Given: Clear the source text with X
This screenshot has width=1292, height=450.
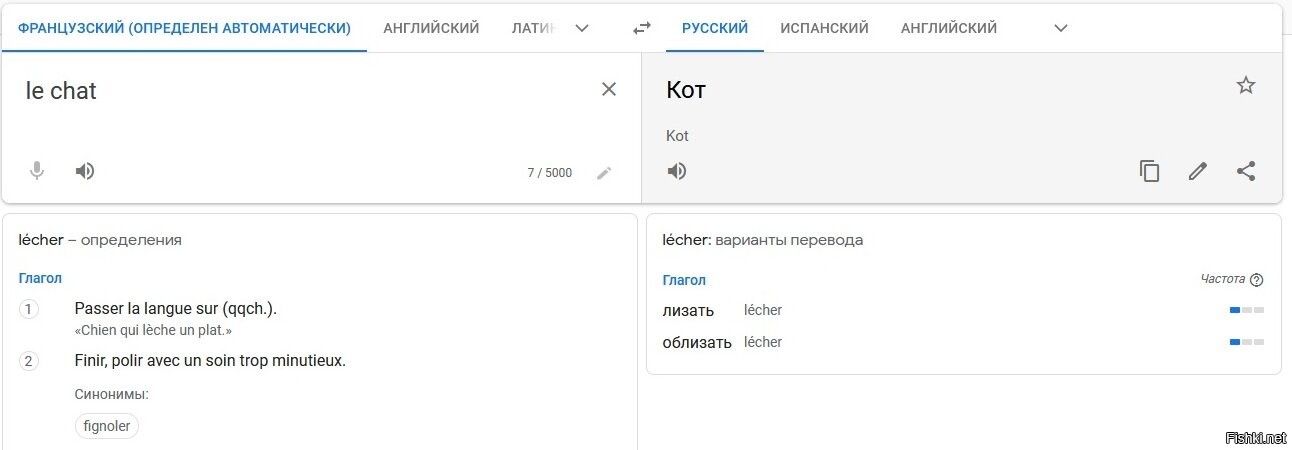Looking at the screenshot, I should coord(608,89).
